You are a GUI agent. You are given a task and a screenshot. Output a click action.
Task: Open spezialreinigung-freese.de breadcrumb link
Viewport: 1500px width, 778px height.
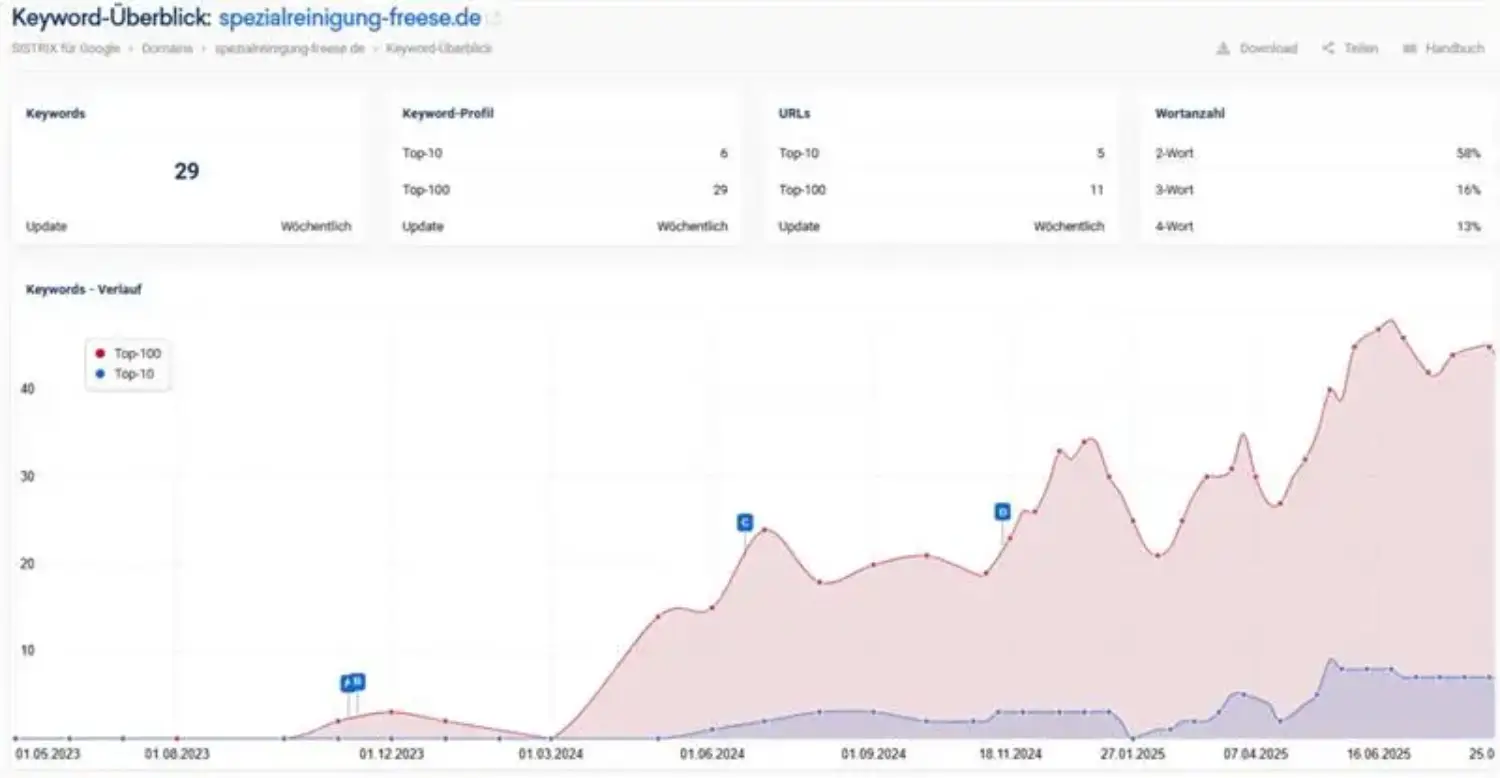[x=289, y=48]
